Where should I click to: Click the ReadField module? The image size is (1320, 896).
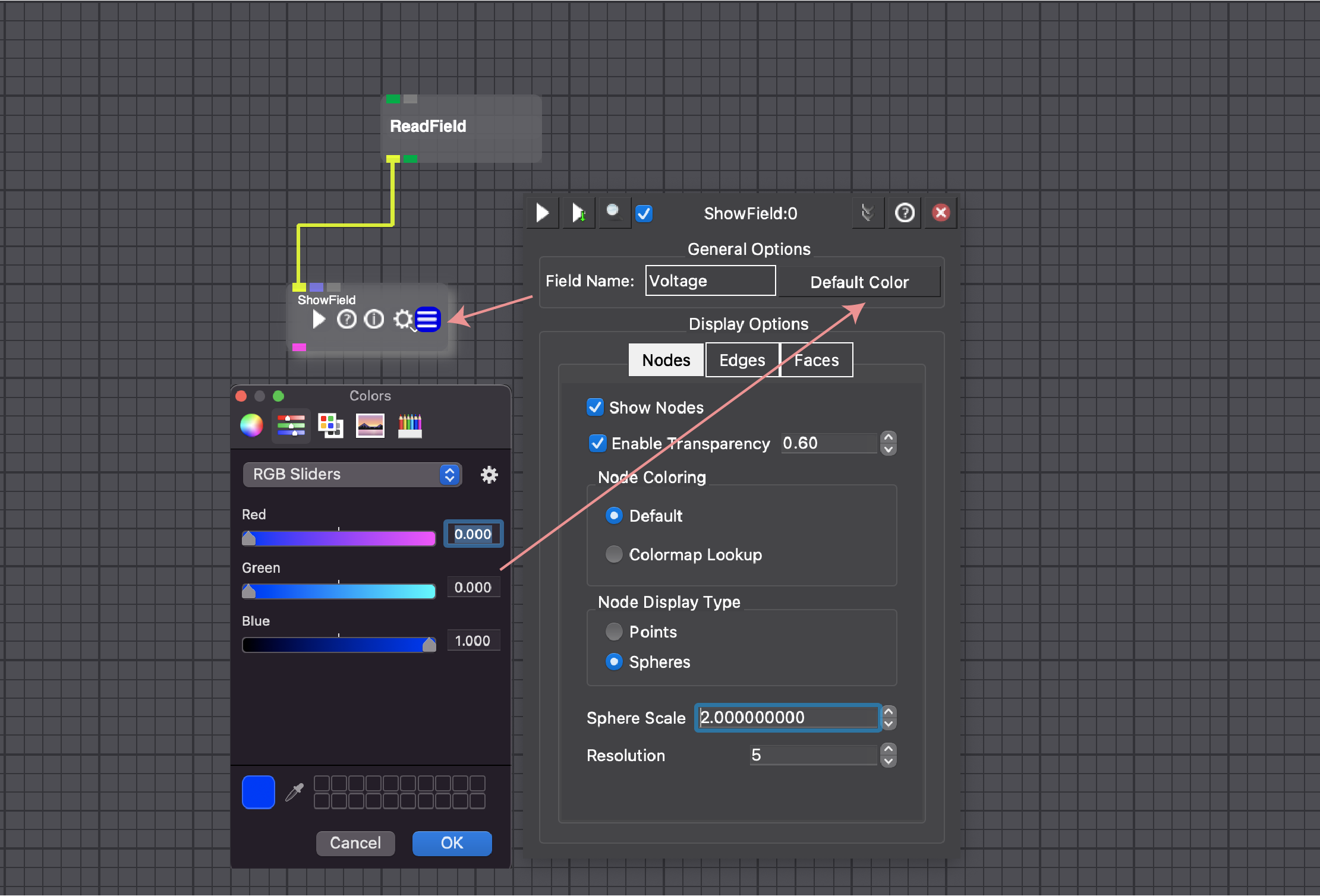pyautogui.click(x=461, y=128)
